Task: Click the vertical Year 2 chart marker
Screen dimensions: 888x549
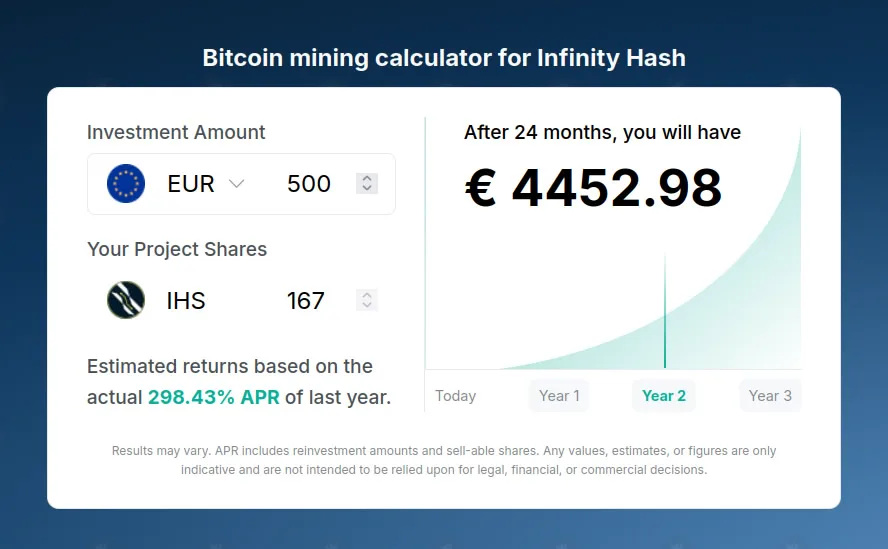Action: pyautogui.click(x=665, y=312)
